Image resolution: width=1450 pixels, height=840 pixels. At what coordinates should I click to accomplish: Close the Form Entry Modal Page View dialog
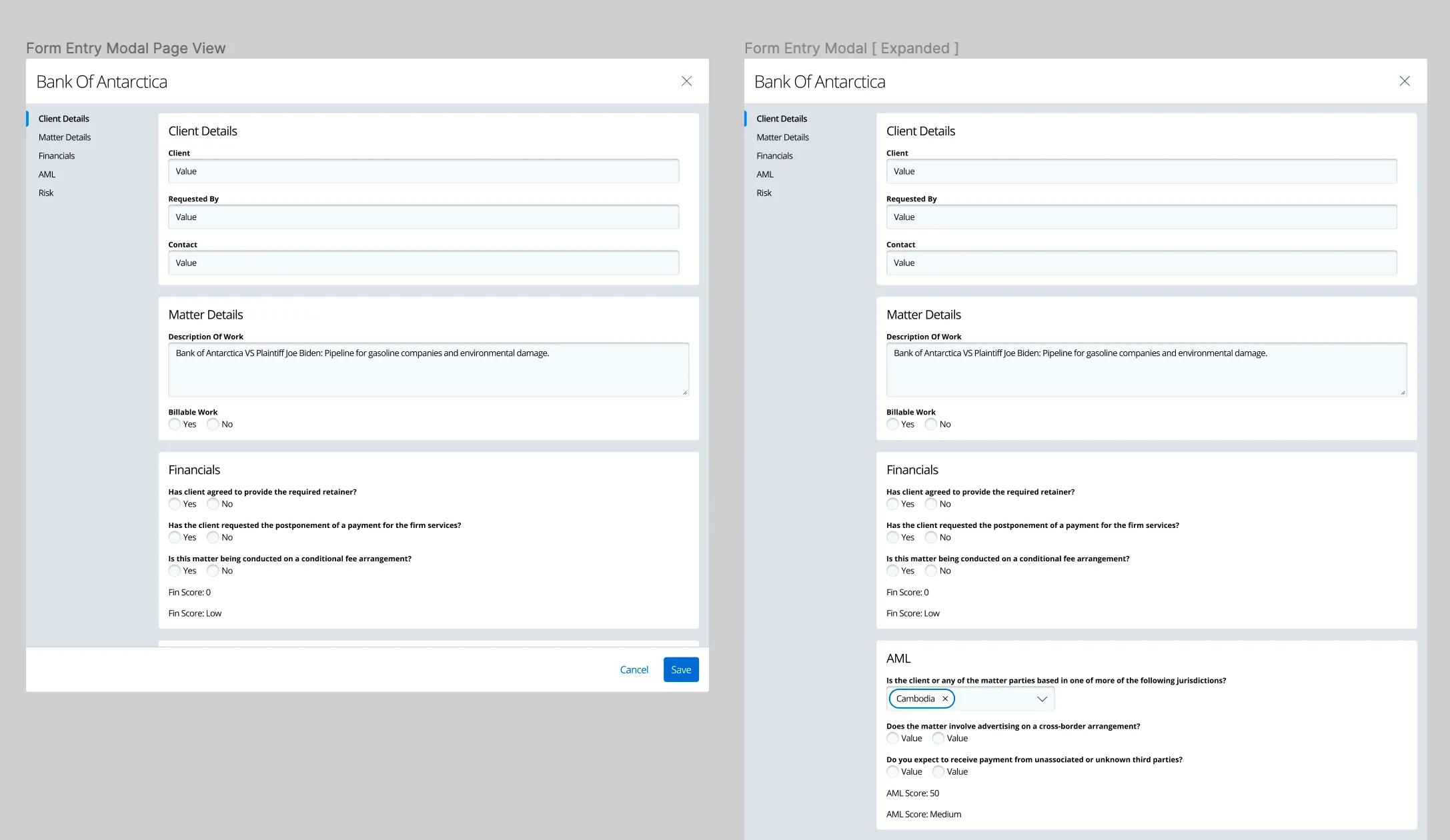click(x=686, y=81)
